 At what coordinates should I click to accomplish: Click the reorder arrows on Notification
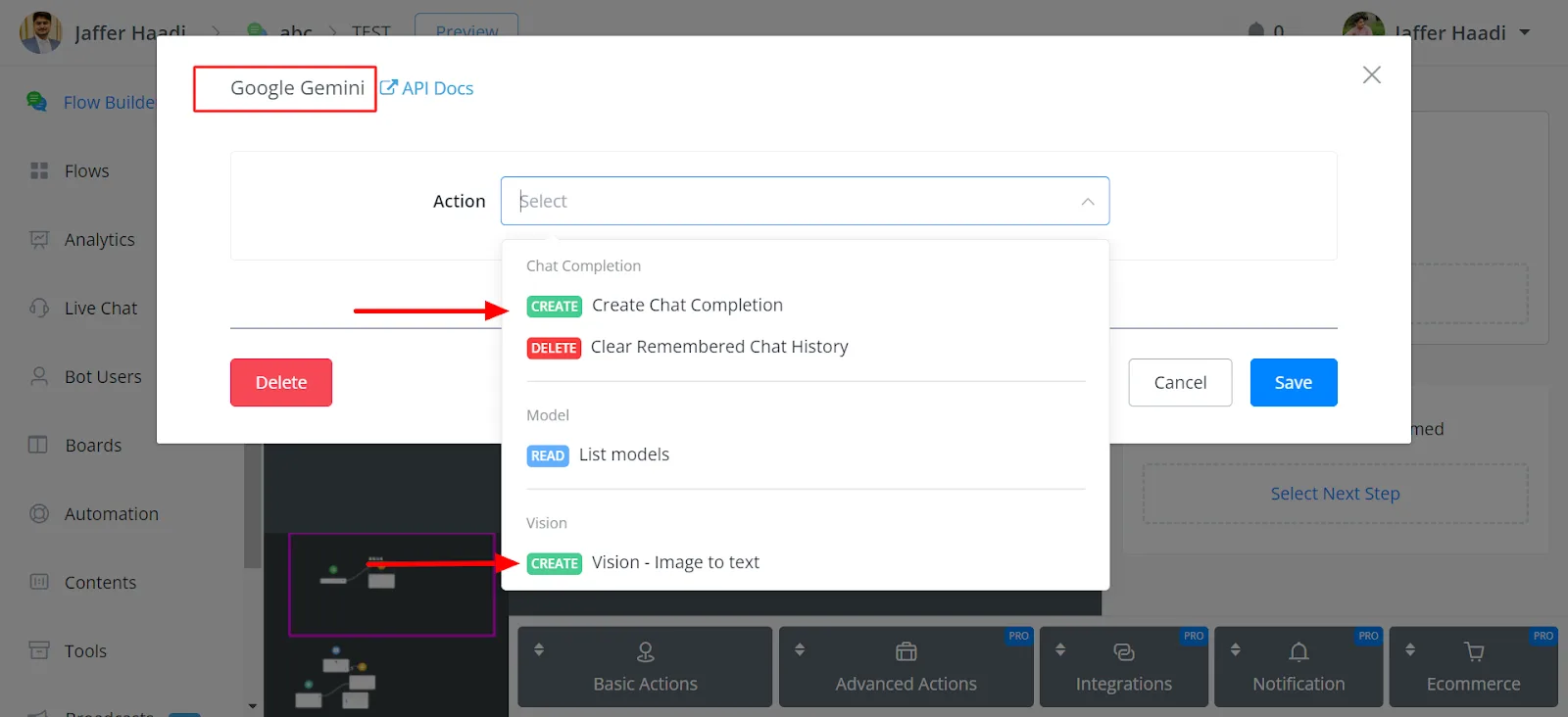tap(1235, 649)
